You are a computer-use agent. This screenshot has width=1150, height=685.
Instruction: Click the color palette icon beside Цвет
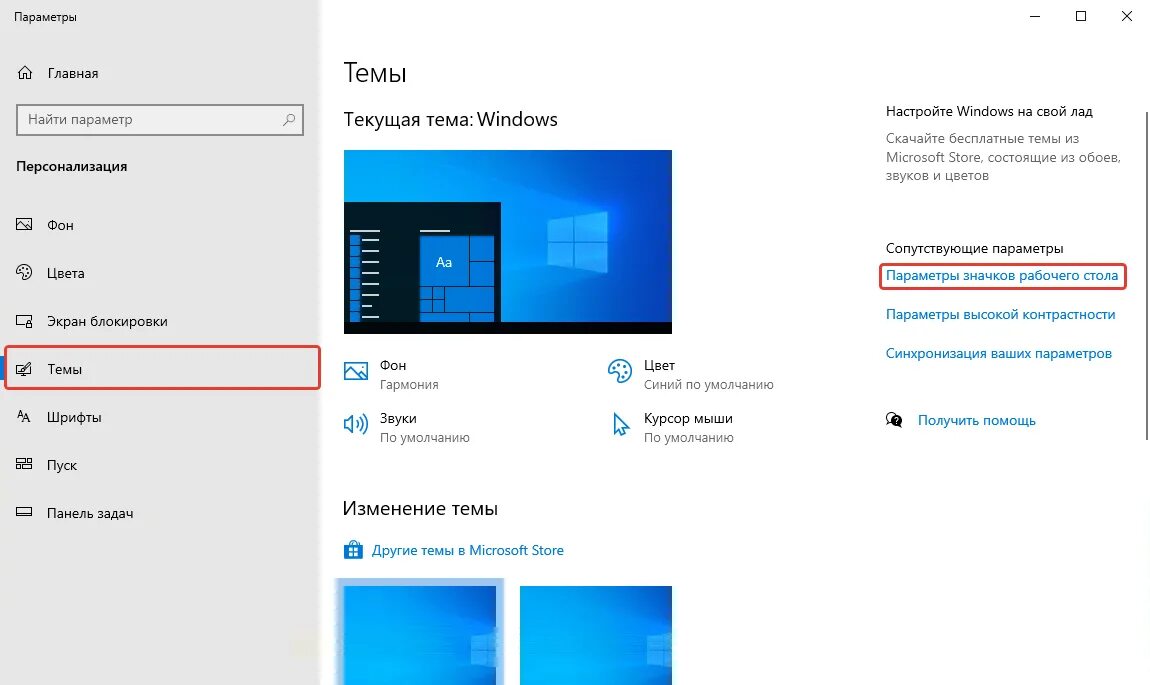(620, 370)
